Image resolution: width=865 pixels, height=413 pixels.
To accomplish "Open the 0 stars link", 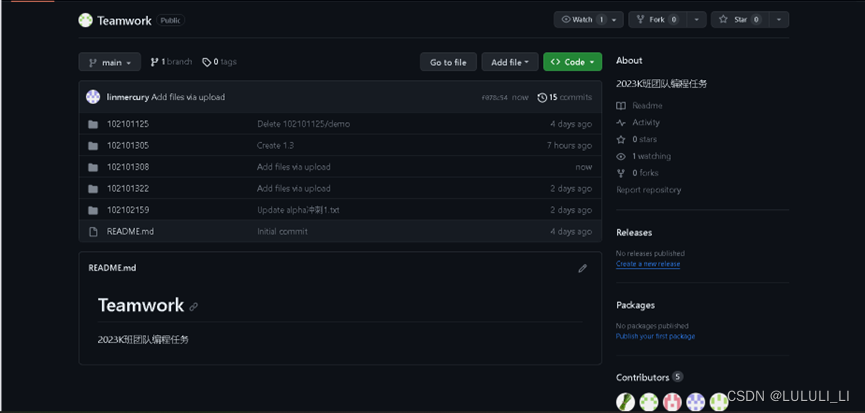I will [x=637, y=140].
